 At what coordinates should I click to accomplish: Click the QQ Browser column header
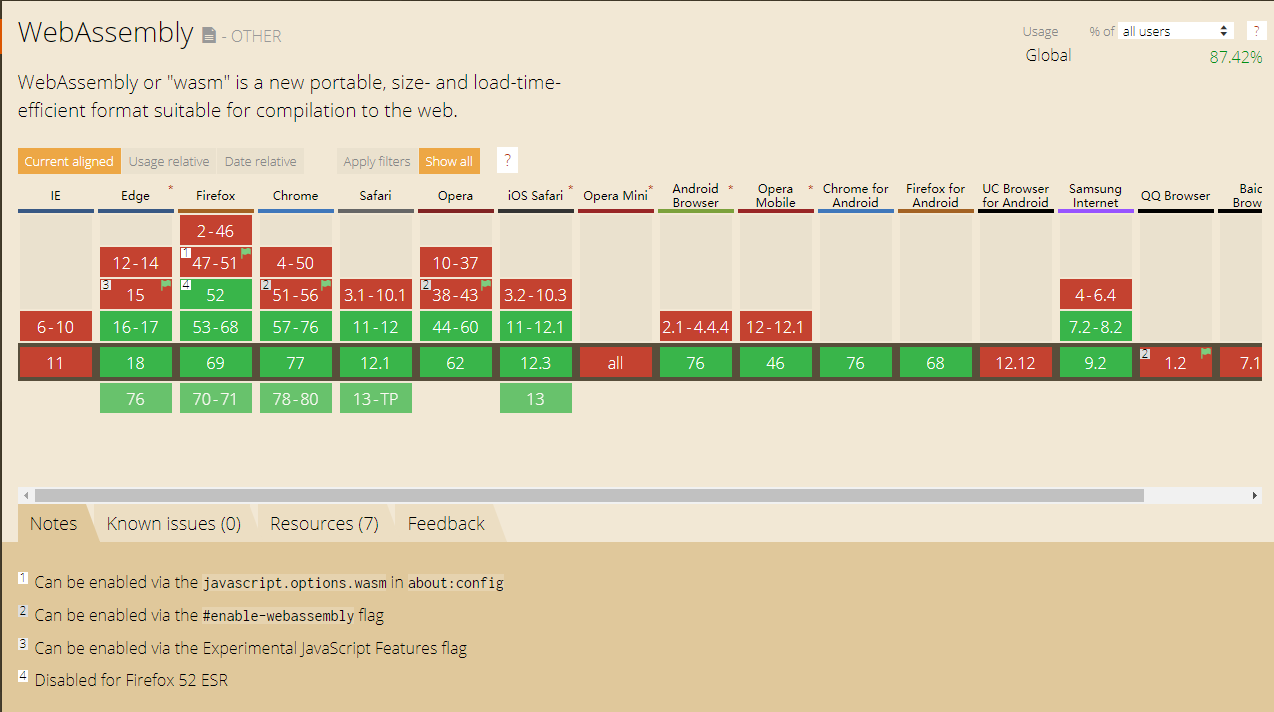1176,196
